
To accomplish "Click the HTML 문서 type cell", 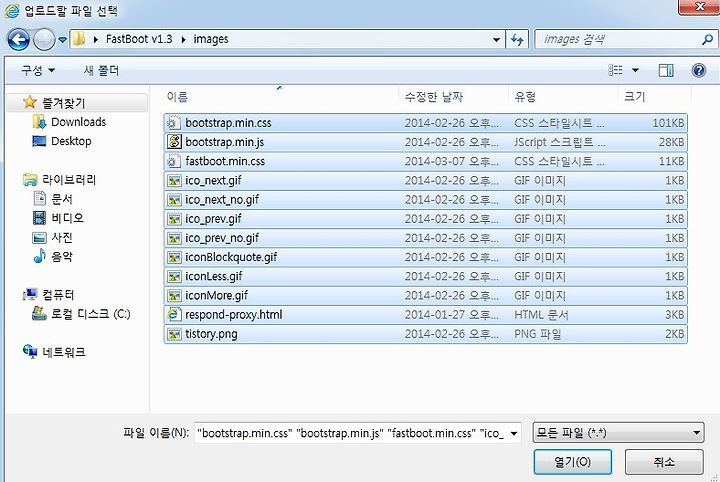I will (541, 314).
